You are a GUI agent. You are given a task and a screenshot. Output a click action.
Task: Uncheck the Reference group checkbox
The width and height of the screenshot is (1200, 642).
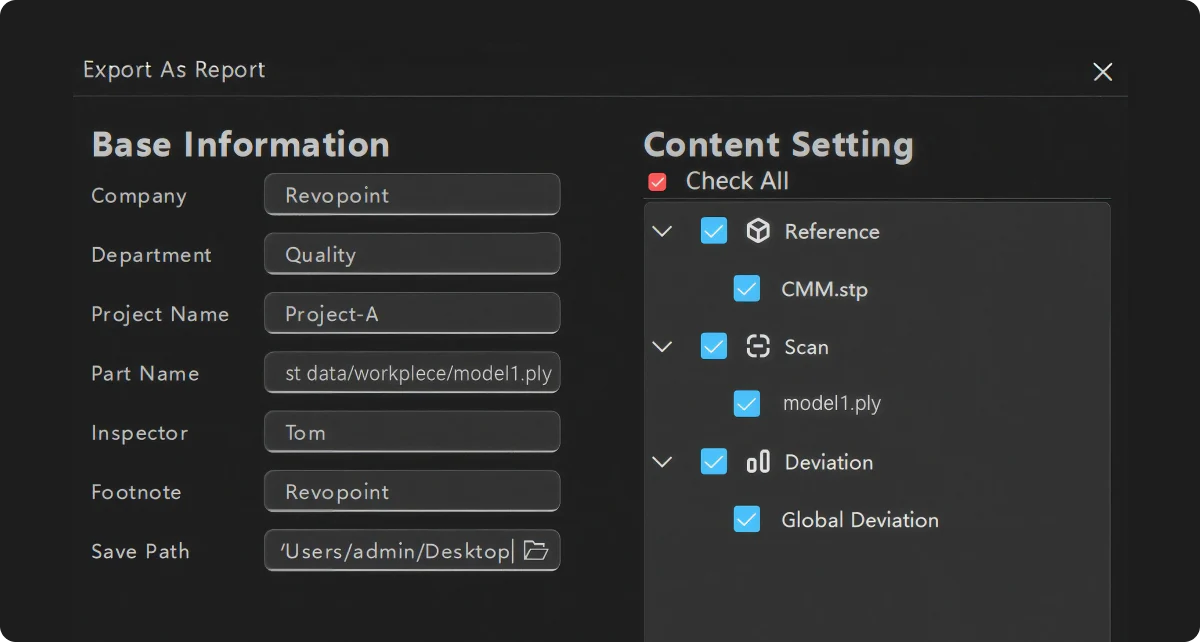click(x=713, y=231)
